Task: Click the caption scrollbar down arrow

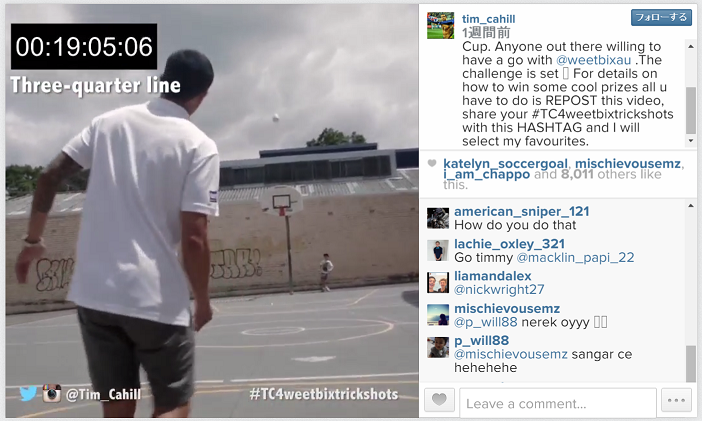Action: tap(691, 141)
